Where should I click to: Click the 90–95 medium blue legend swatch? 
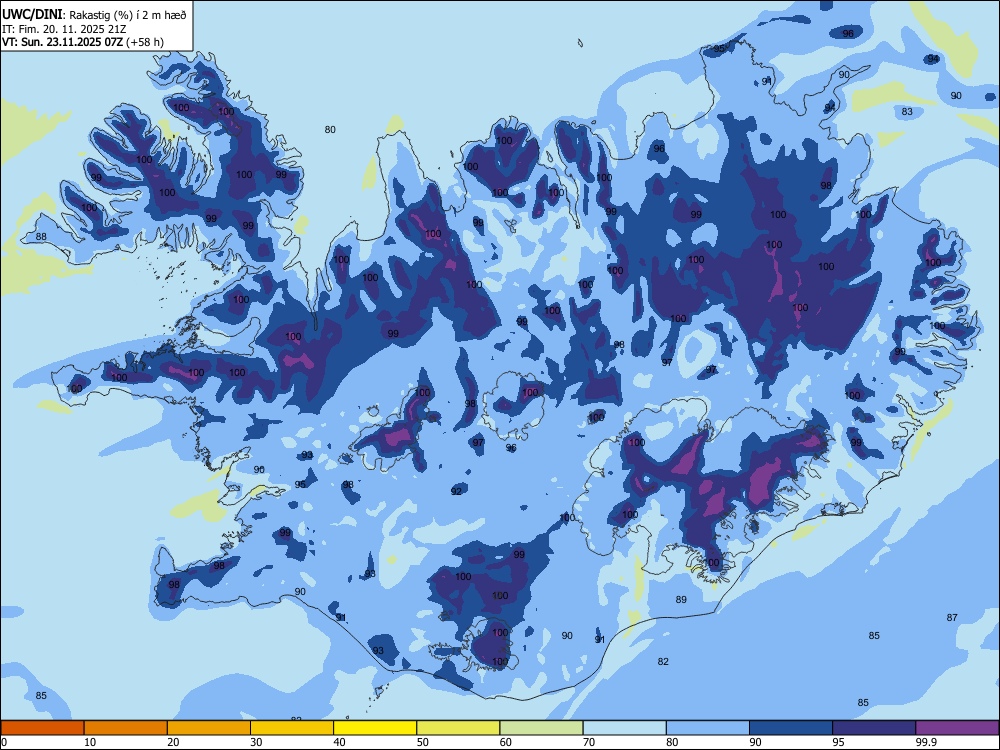tap(791, 728)
